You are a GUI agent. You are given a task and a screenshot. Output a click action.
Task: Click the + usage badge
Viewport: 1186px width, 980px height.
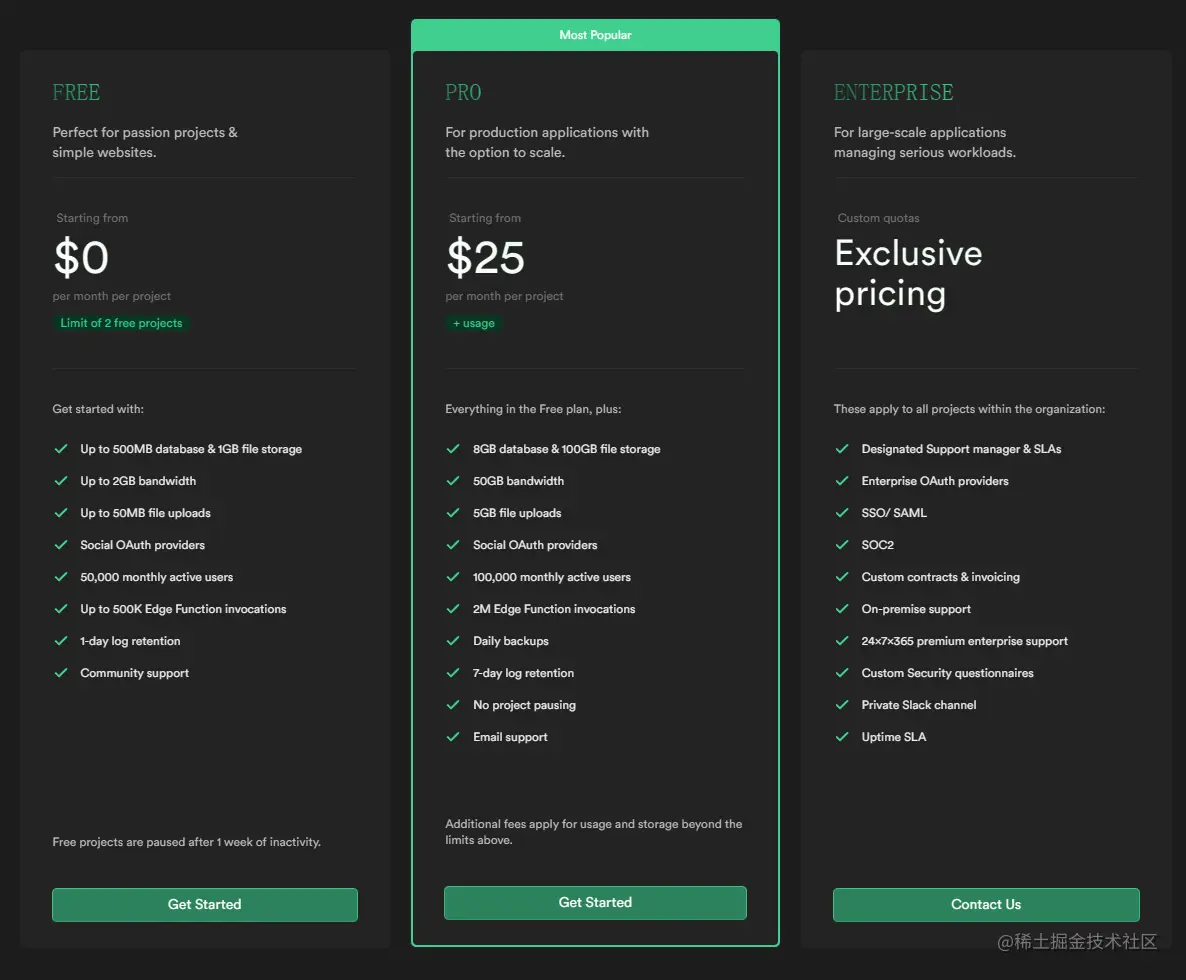point(474,323)
